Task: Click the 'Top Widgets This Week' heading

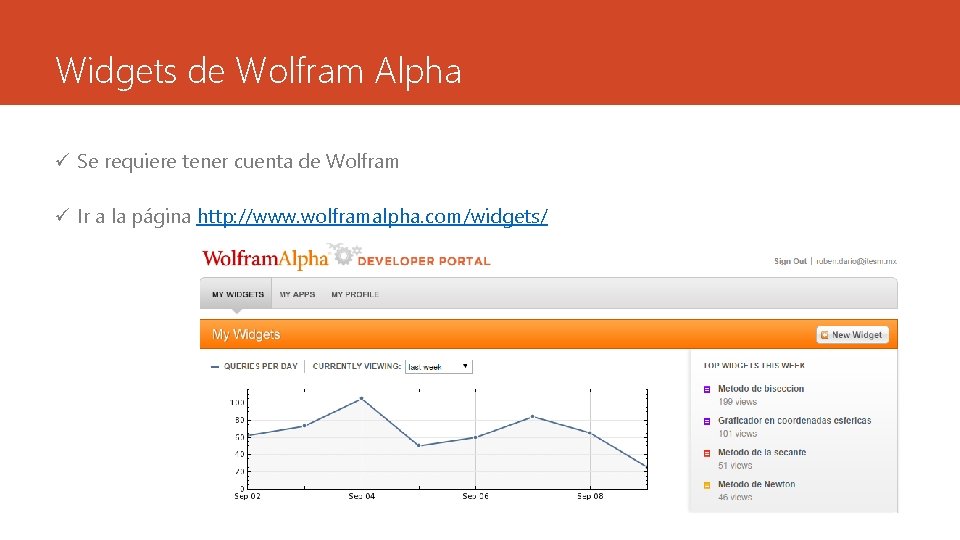Action: 754,366
